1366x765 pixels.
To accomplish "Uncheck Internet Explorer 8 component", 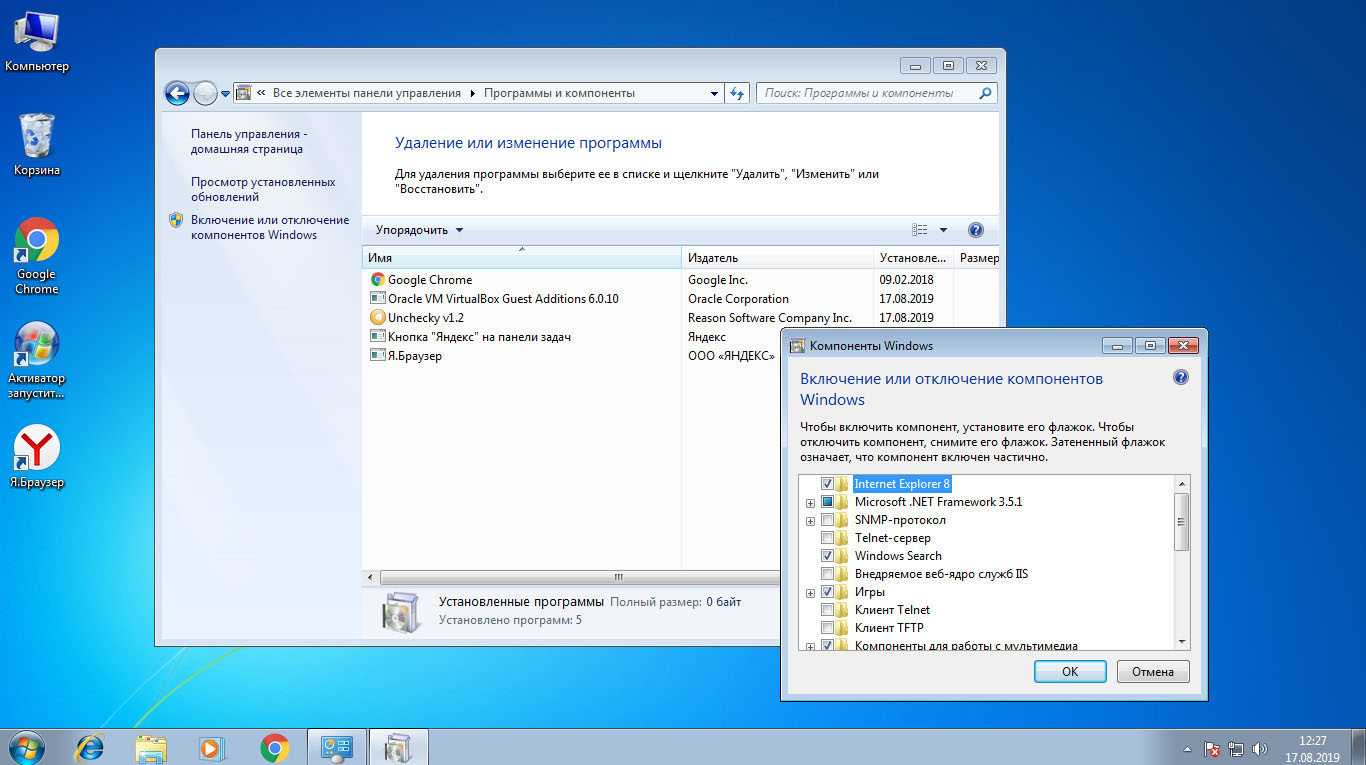I will pyautogui.click(x=827, y=484).
